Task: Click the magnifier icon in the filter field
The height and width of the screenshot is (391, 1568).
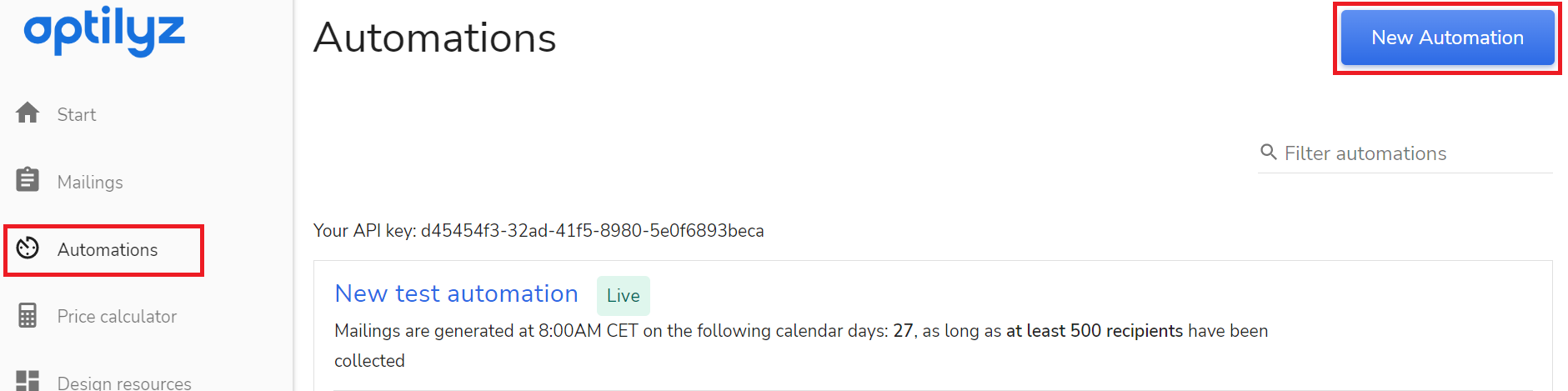Action: coord(1269,152)
